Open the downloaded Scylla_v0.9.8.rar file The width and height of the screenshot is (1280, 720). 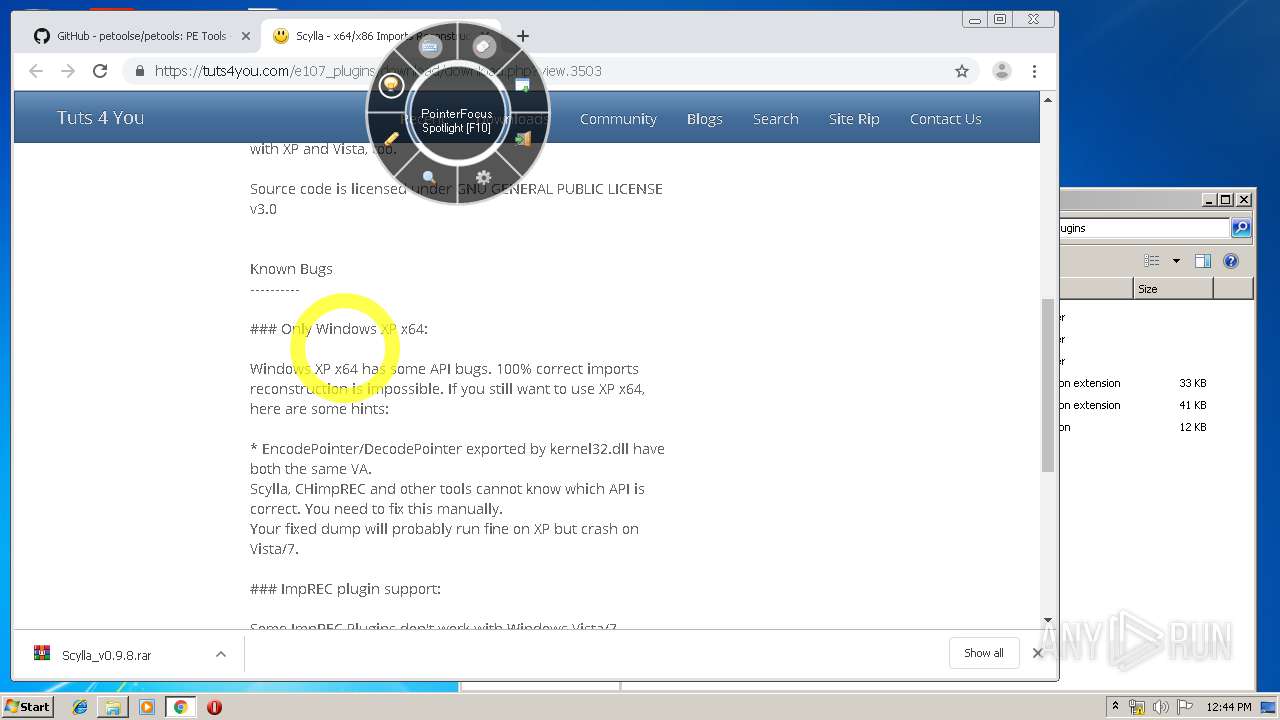106,655
